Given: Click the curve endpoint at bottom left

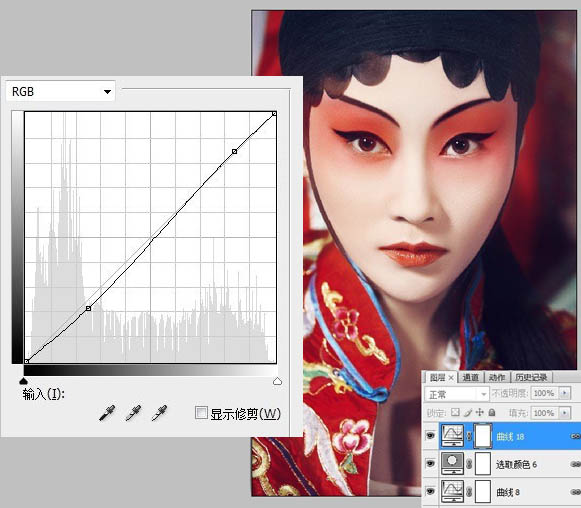Looking at the screenshot, I should [27, 361].
